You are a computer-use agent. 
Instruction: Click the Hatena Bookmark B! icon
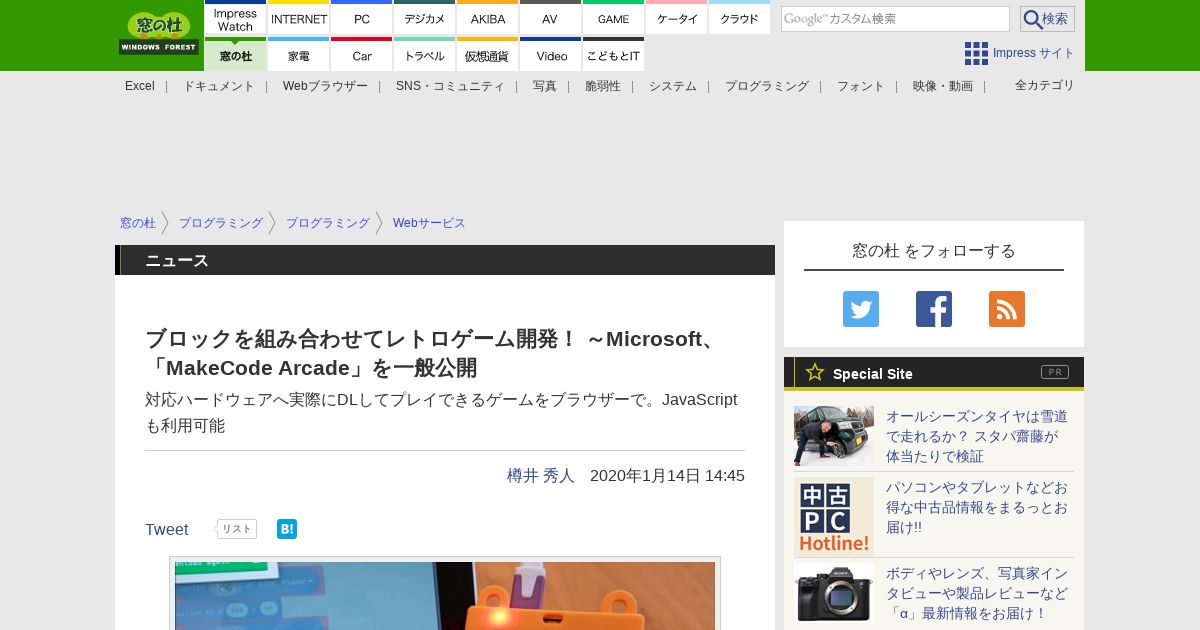[287, 529]
